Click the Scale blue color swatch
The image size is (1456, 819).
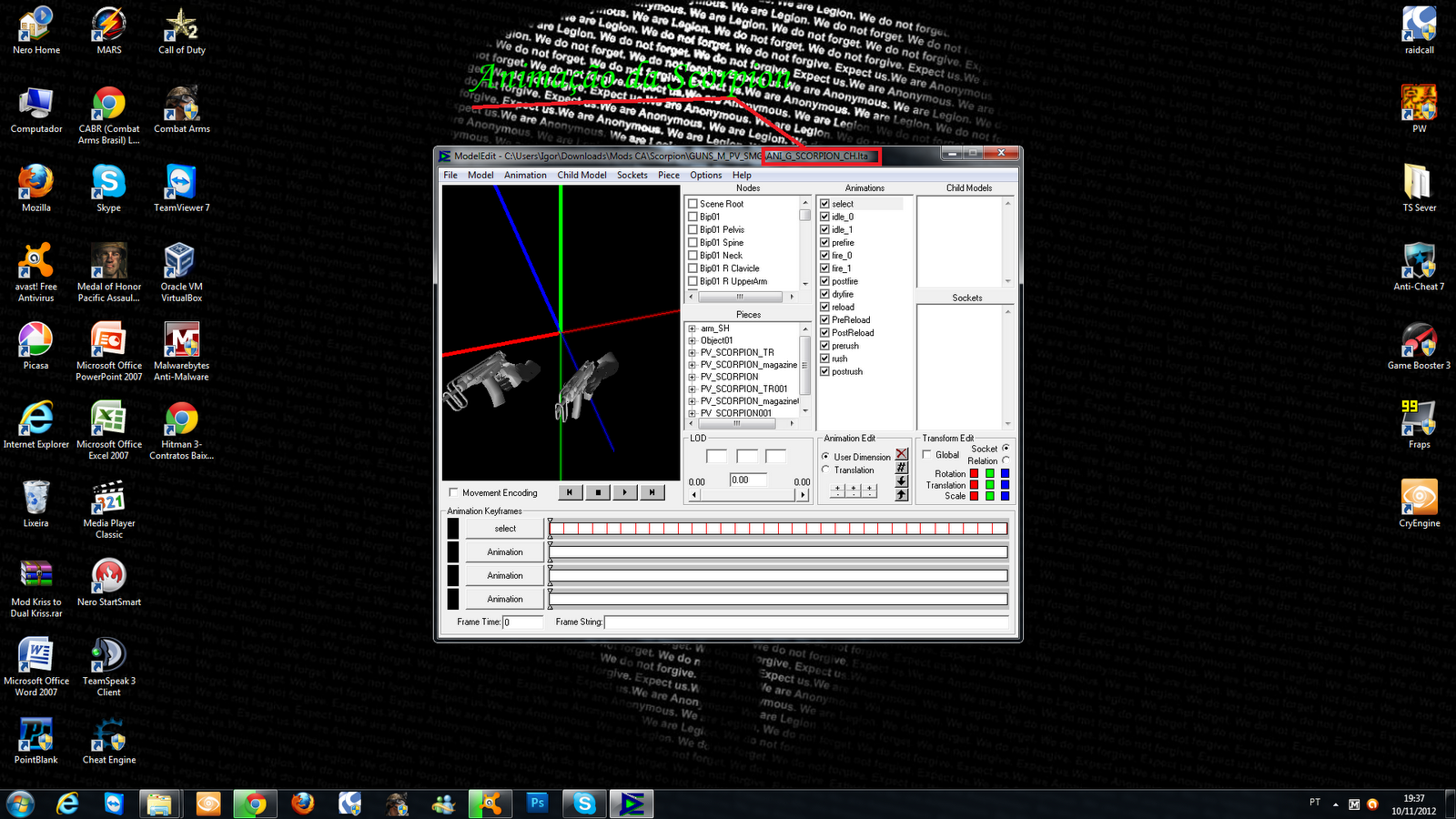pos(1006,496)
